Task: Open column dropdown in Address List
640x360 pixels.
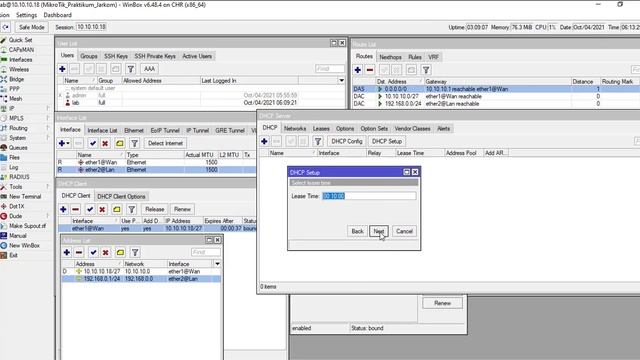Action: tap(218, 264)
